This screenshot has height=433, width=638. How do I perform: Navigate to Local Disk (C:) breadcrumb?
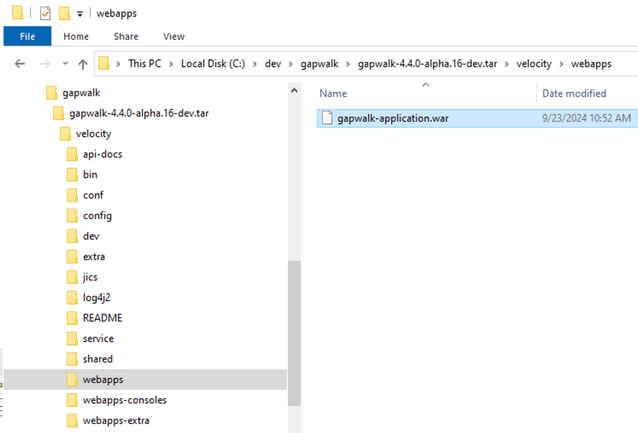pos(213,63)
